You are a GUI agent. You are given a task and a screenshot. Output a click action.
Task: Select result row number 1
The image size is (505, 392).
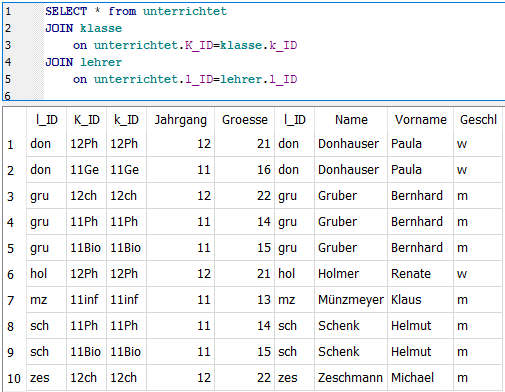coord(11,144)
